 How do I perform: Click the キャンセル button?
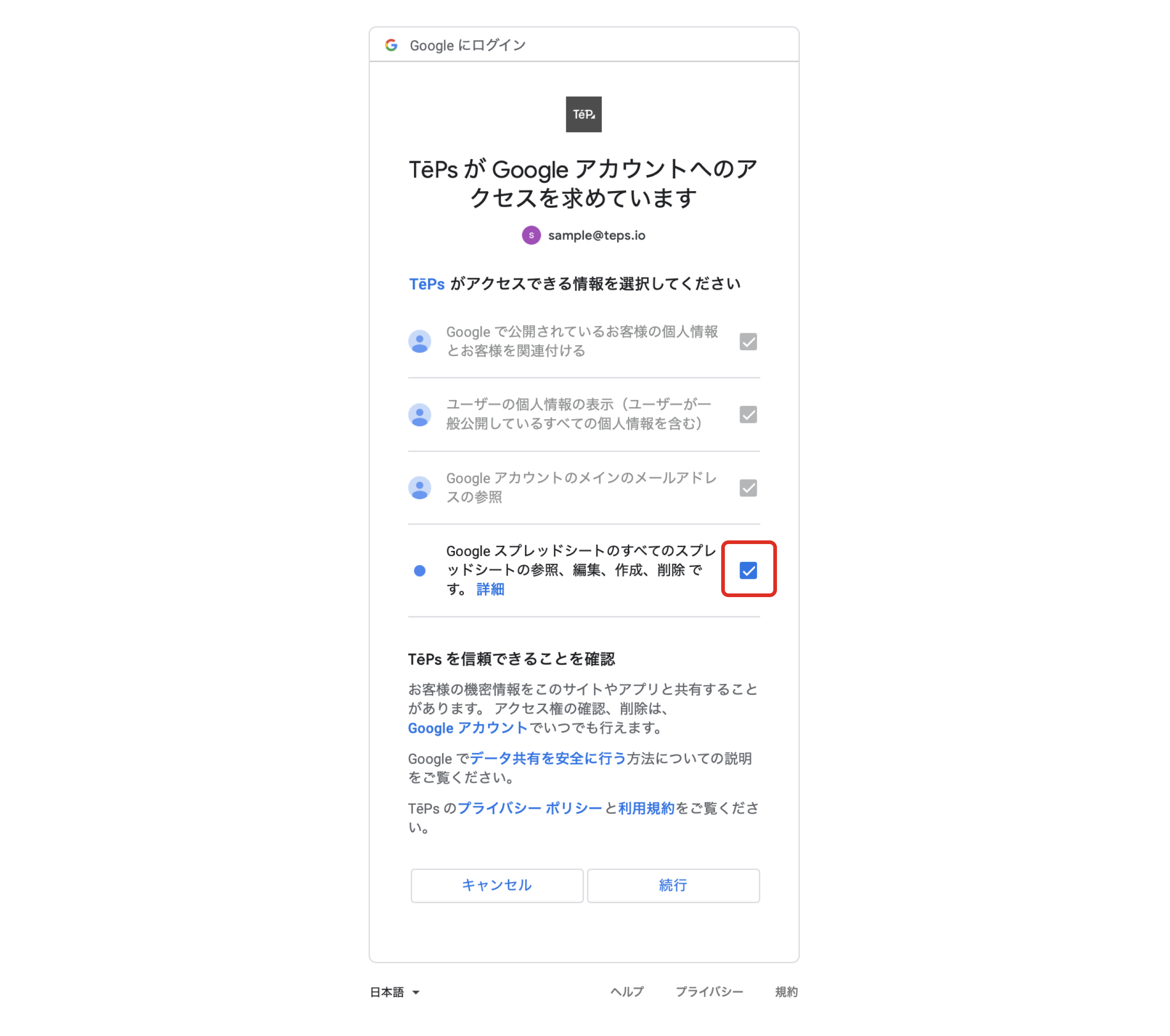pos(497,886)
